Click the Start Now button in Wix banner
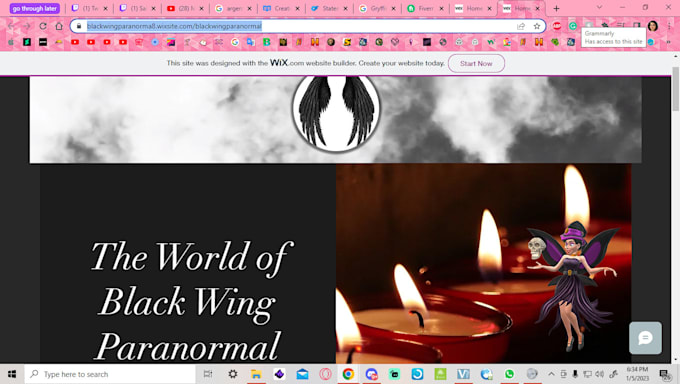Screen dimensions: 680x384 click(476, 63)
